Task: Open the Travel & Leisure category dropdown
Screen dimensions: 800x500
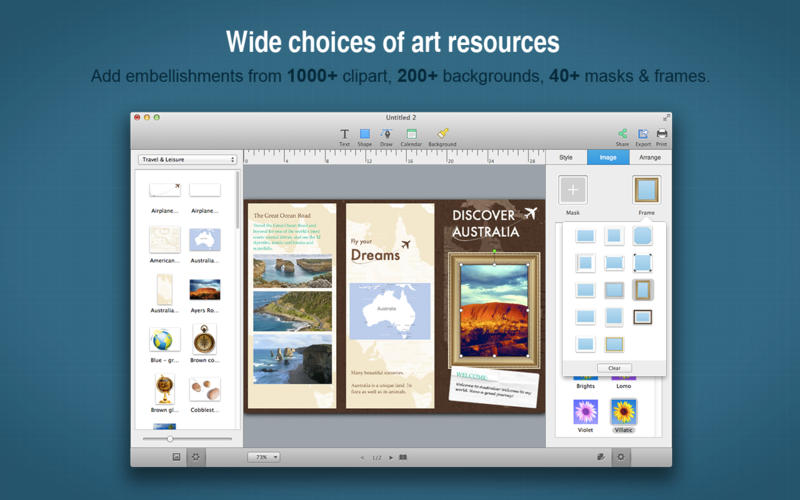Action: (x=187, y=159)
